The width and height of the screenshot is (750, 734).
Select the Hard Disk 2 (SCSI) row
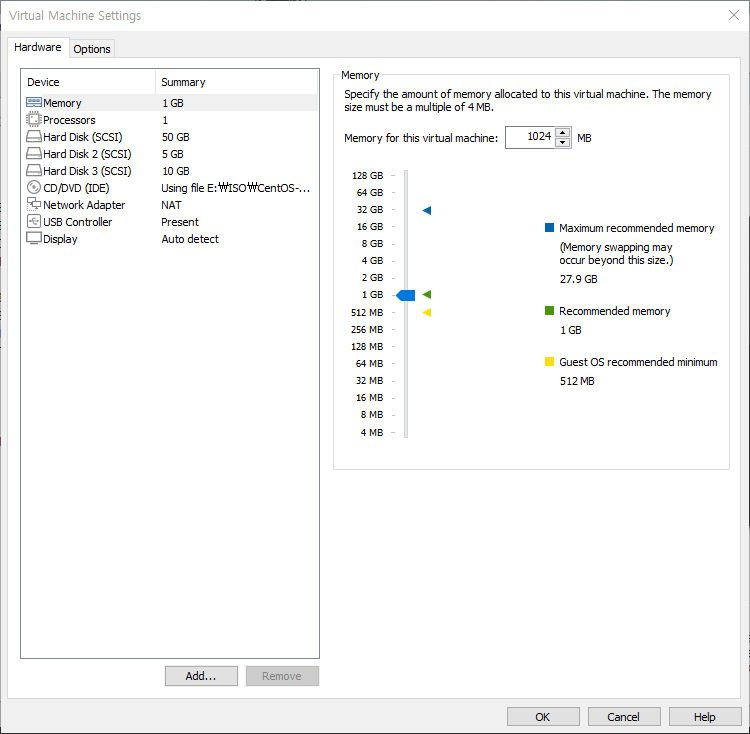[x=171, y=153]
